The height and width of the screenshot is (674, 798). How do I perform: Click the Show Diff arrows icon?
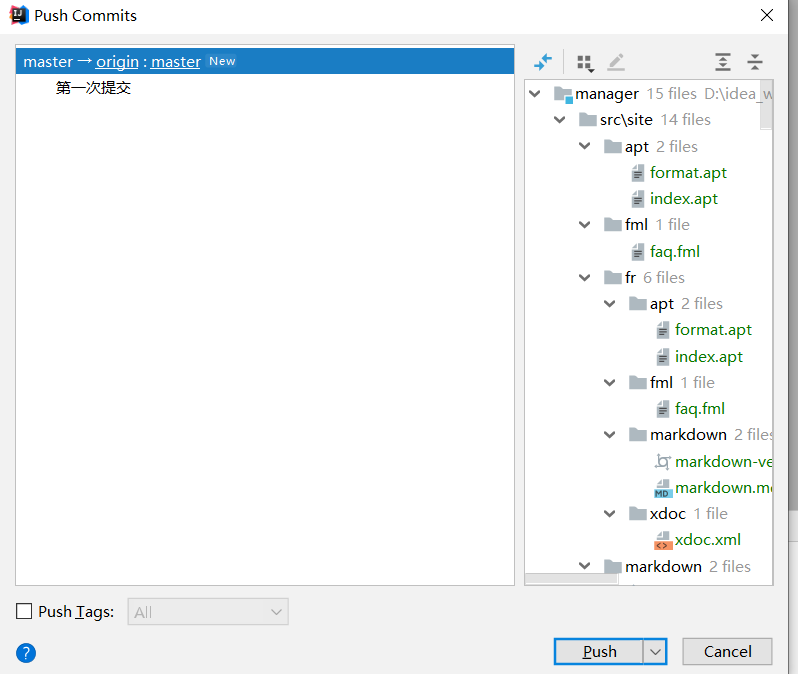point(543,62)
